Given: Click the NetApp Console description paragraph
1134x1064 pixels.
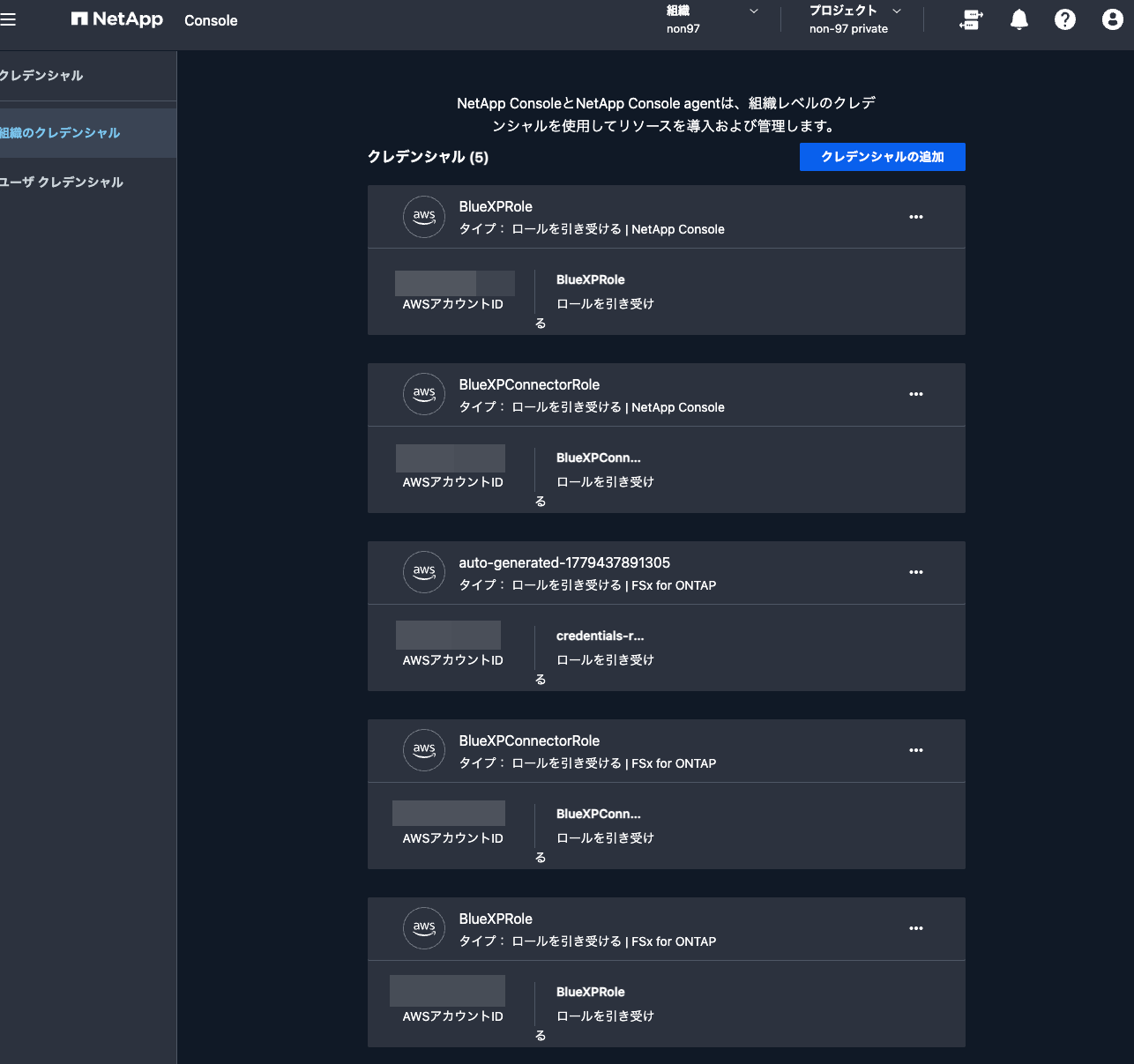Looking at the screenshot, I should [x=667, y=115].
